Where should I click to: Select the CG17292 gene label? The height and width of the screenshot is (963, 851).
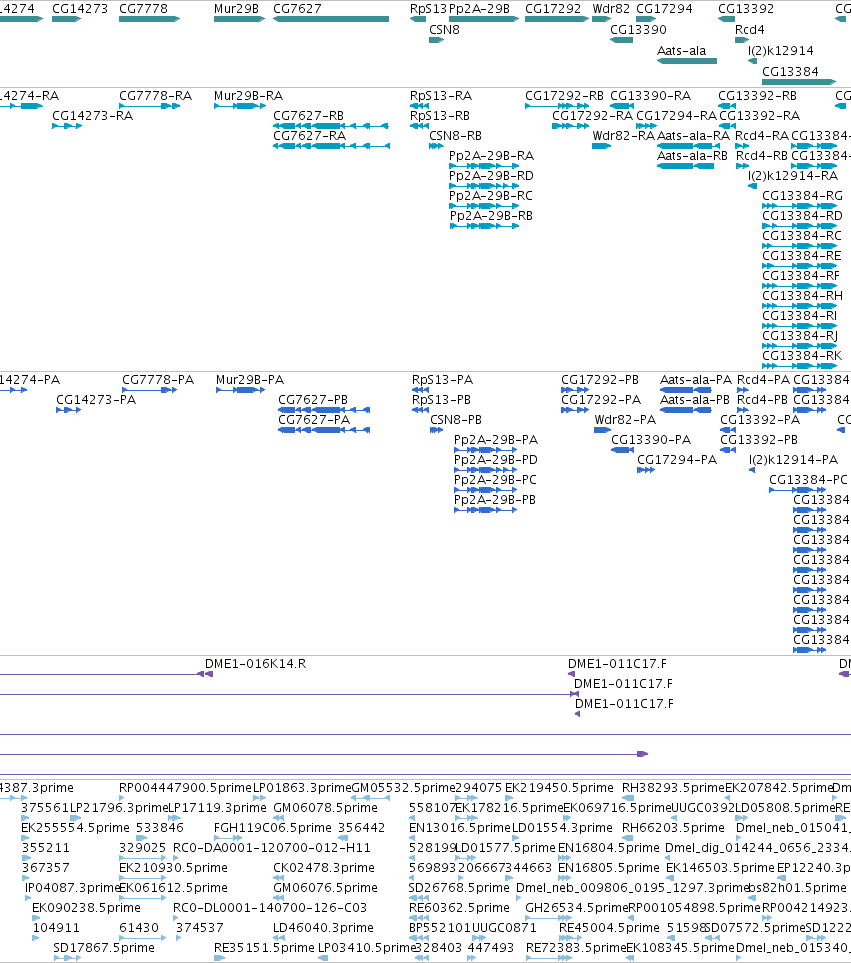click(x=553, y=9)
